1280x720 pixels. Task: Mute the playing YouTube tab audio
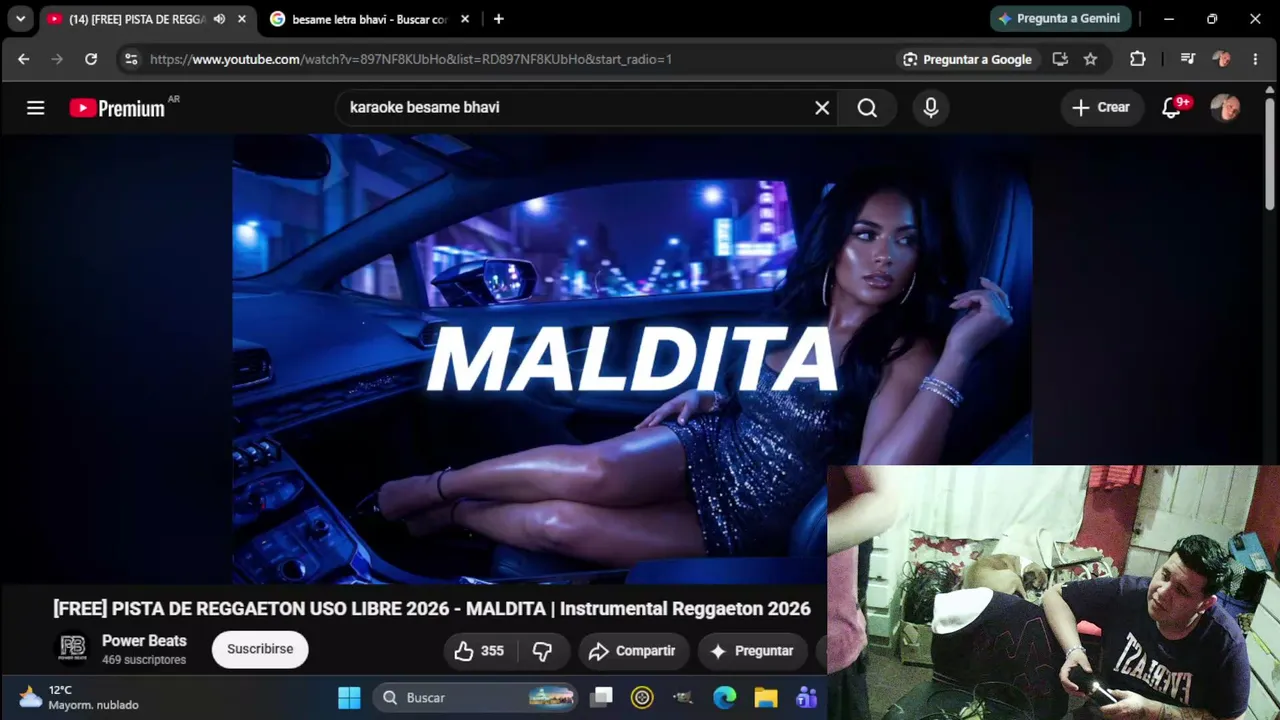point(219,19)
